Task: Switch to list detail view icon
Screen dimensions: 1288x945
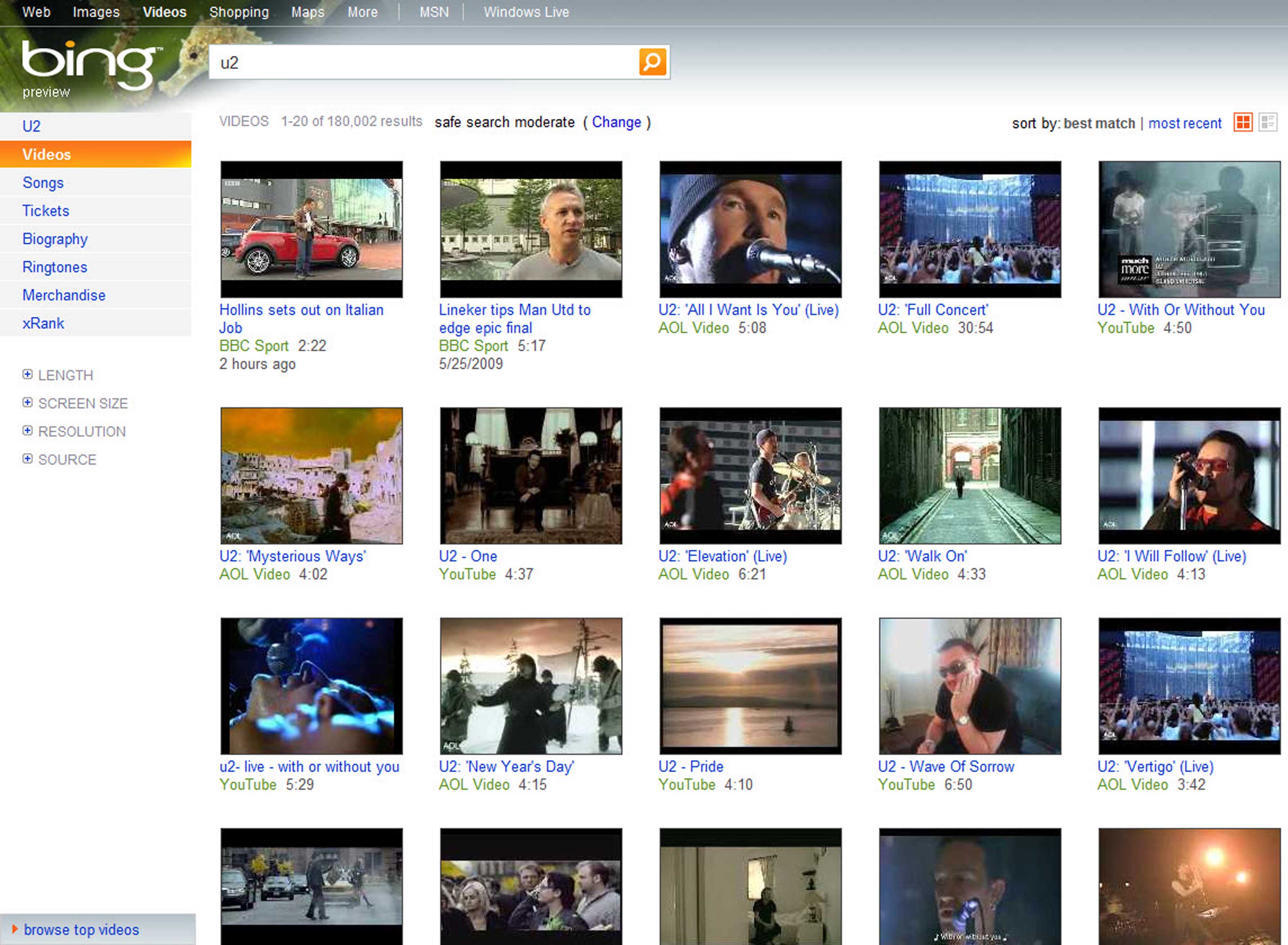Action: coord(1267,122)
